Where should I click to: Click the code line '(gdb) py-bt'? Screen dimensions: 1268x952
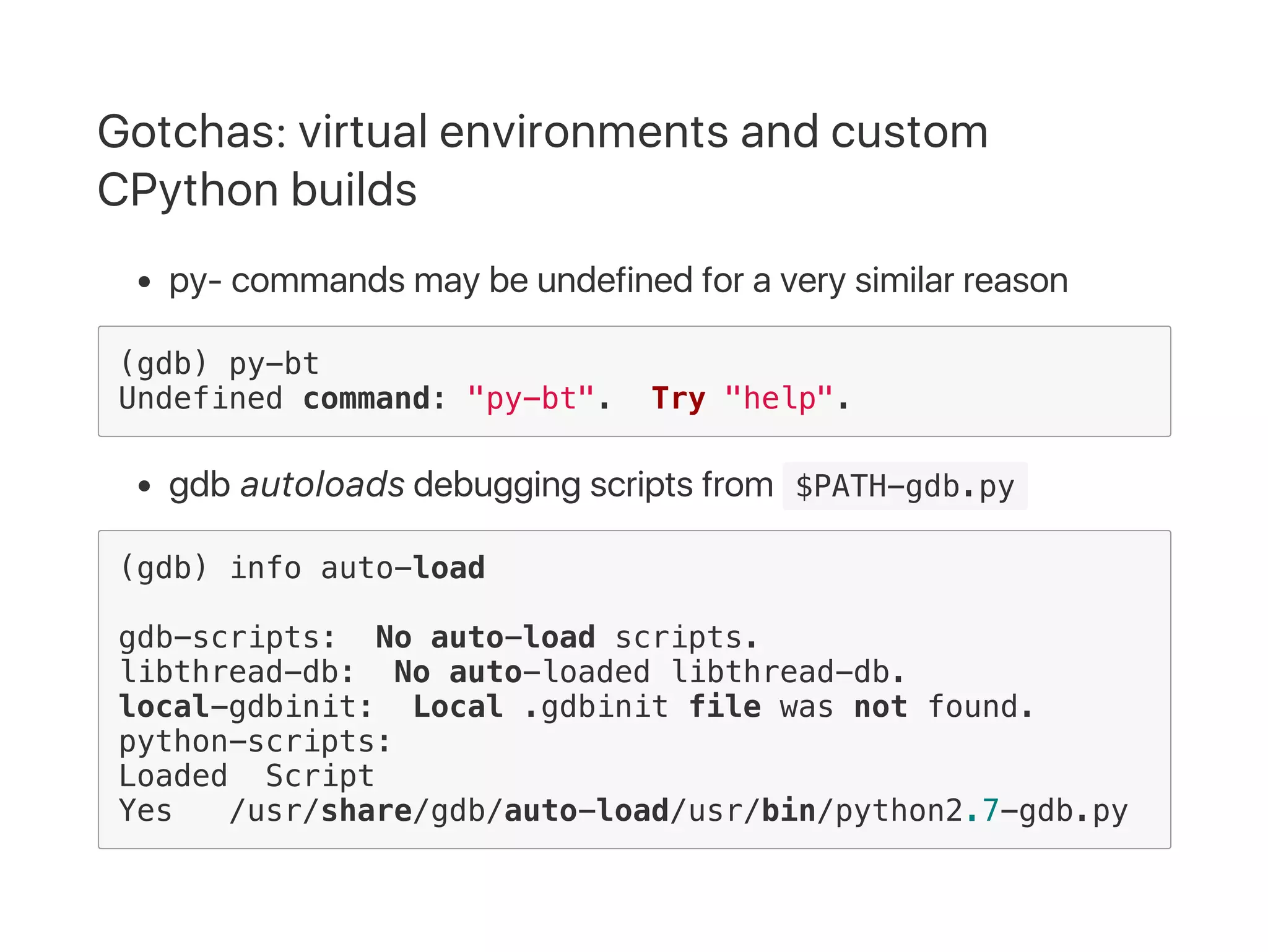(219, 363)
